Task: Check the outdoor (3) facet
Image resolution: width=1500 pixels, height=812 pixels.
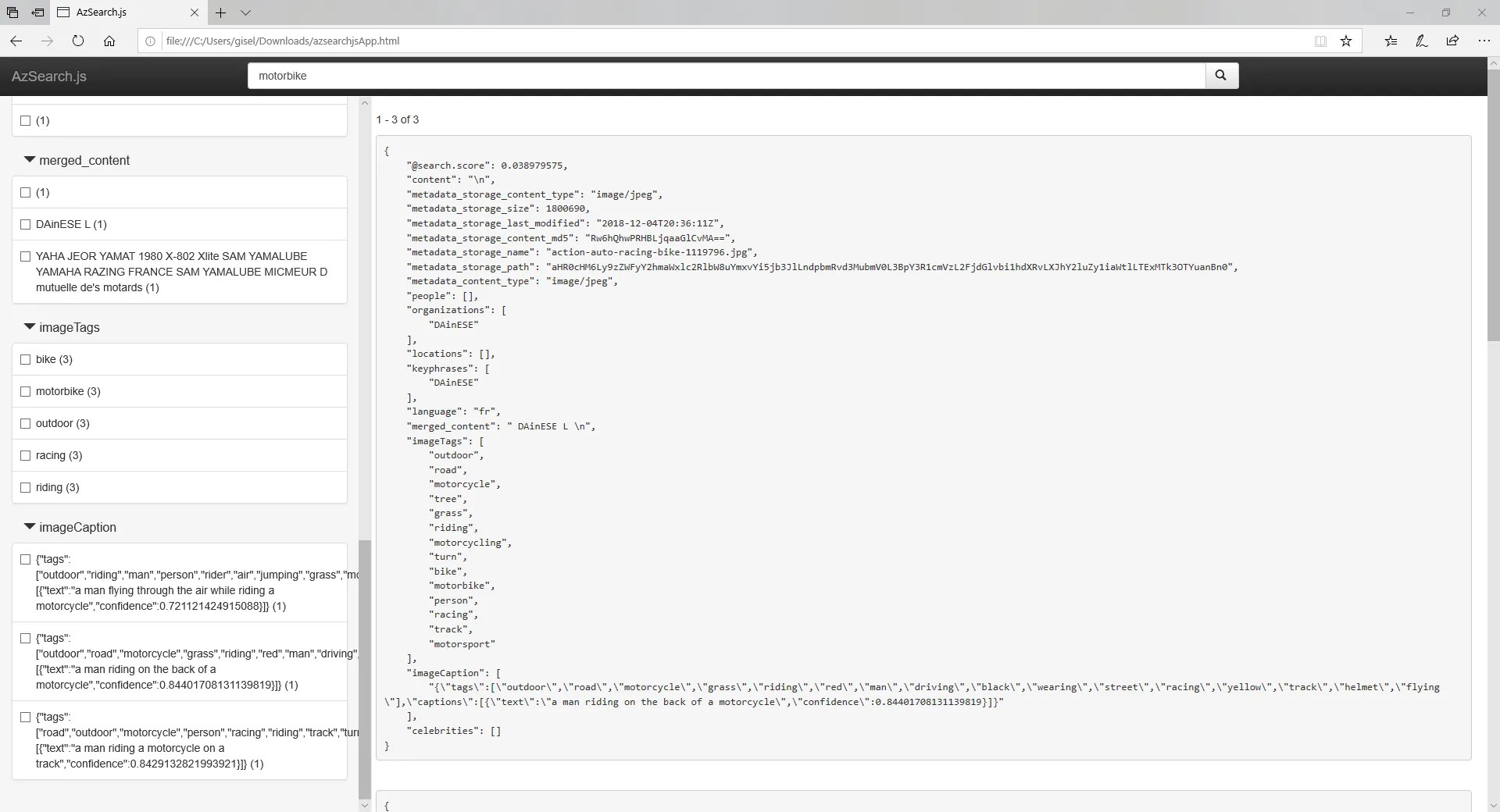Action: pyautogui.click(x=25, y=424)
